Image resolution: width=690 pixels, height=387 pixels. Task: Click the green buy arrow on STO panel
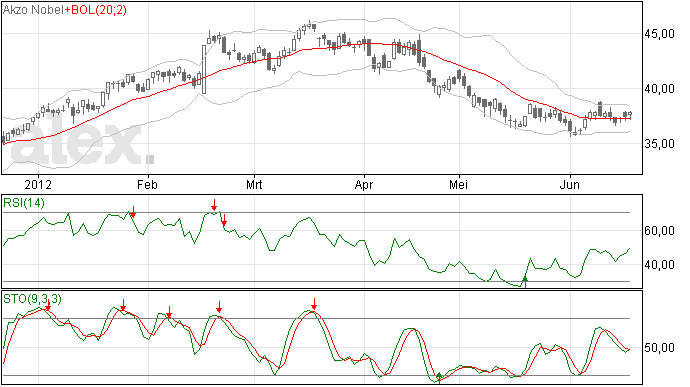[x=439, y=378]
